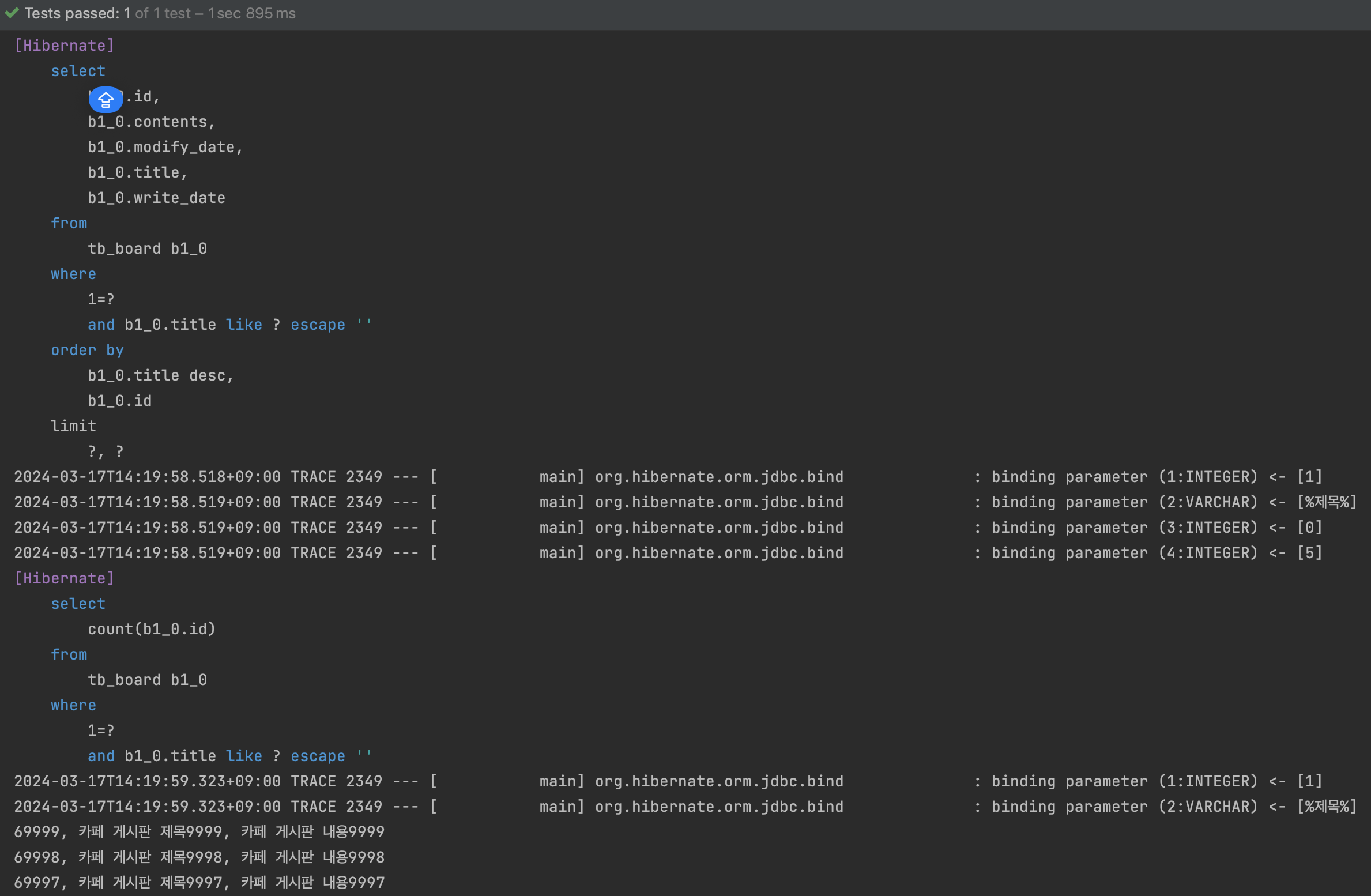Image resolution: width=1371 pixels, height=896 pixels.
Task: Click the first [Hibernate] label in the log
Action: click(x=65, y=46)
